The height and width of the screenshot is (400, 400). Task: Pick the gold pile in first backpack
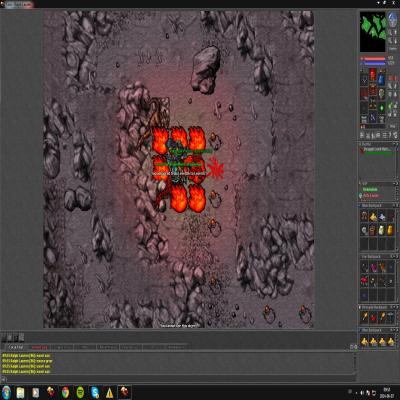[373, 217]
